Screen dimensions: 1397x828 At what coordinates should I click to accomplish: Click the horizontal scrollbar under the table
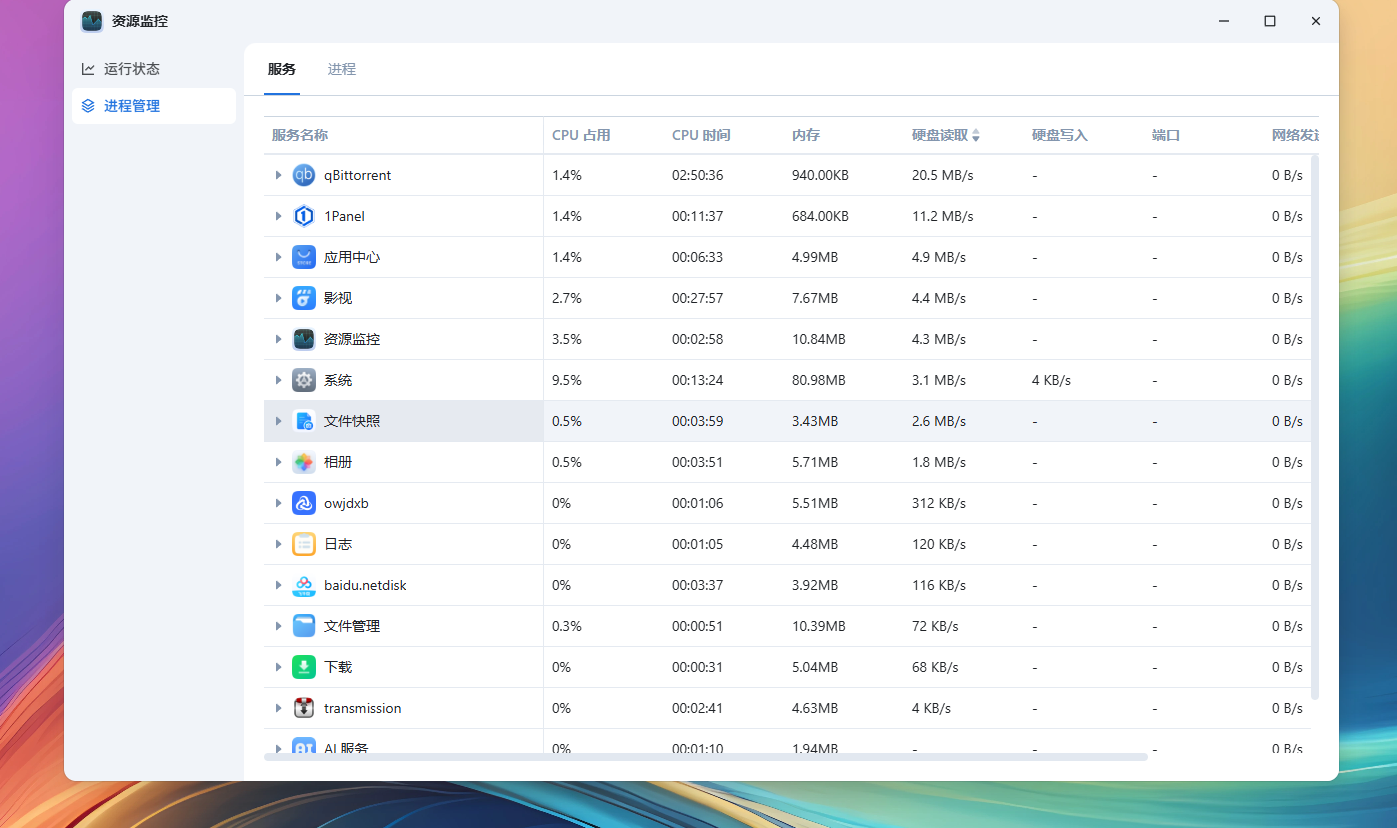[706, 757]
